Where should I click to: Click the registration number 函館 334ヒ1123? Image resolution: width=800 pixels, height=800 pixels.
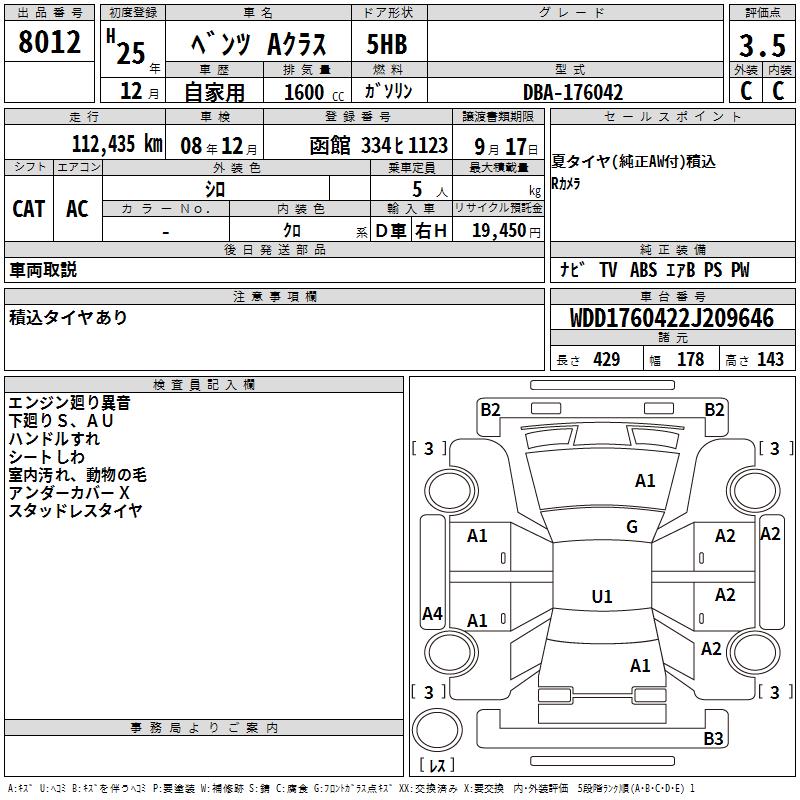point(379,146)
